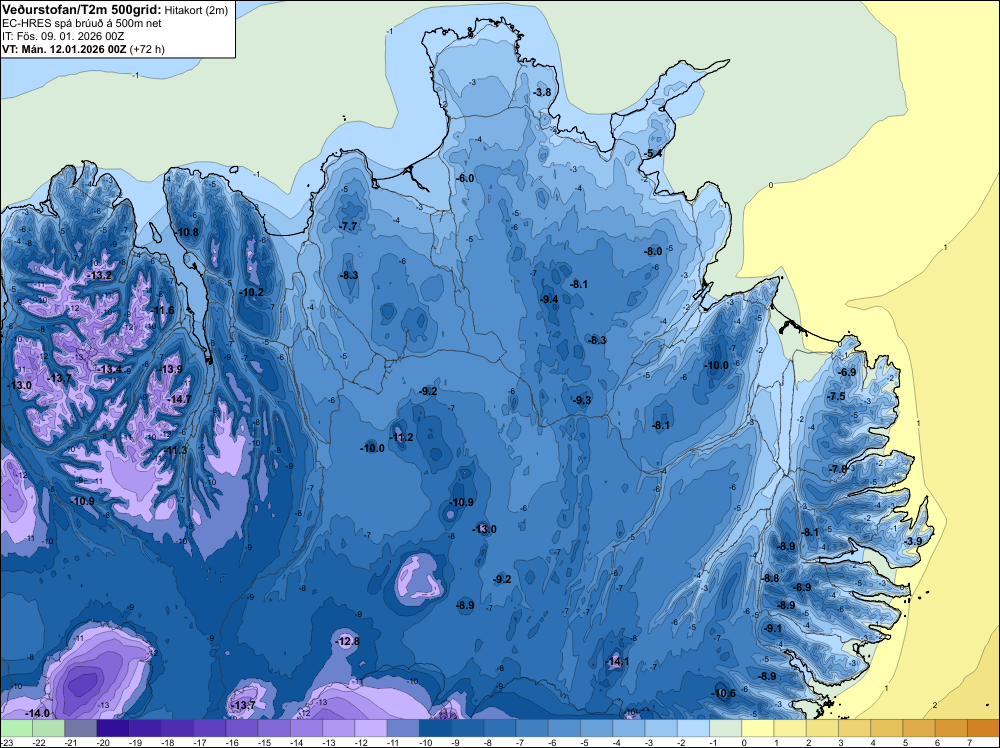Select the legend color swatch labeled -23
Screen dimensions: 1000x748
(x=16, y=728)
